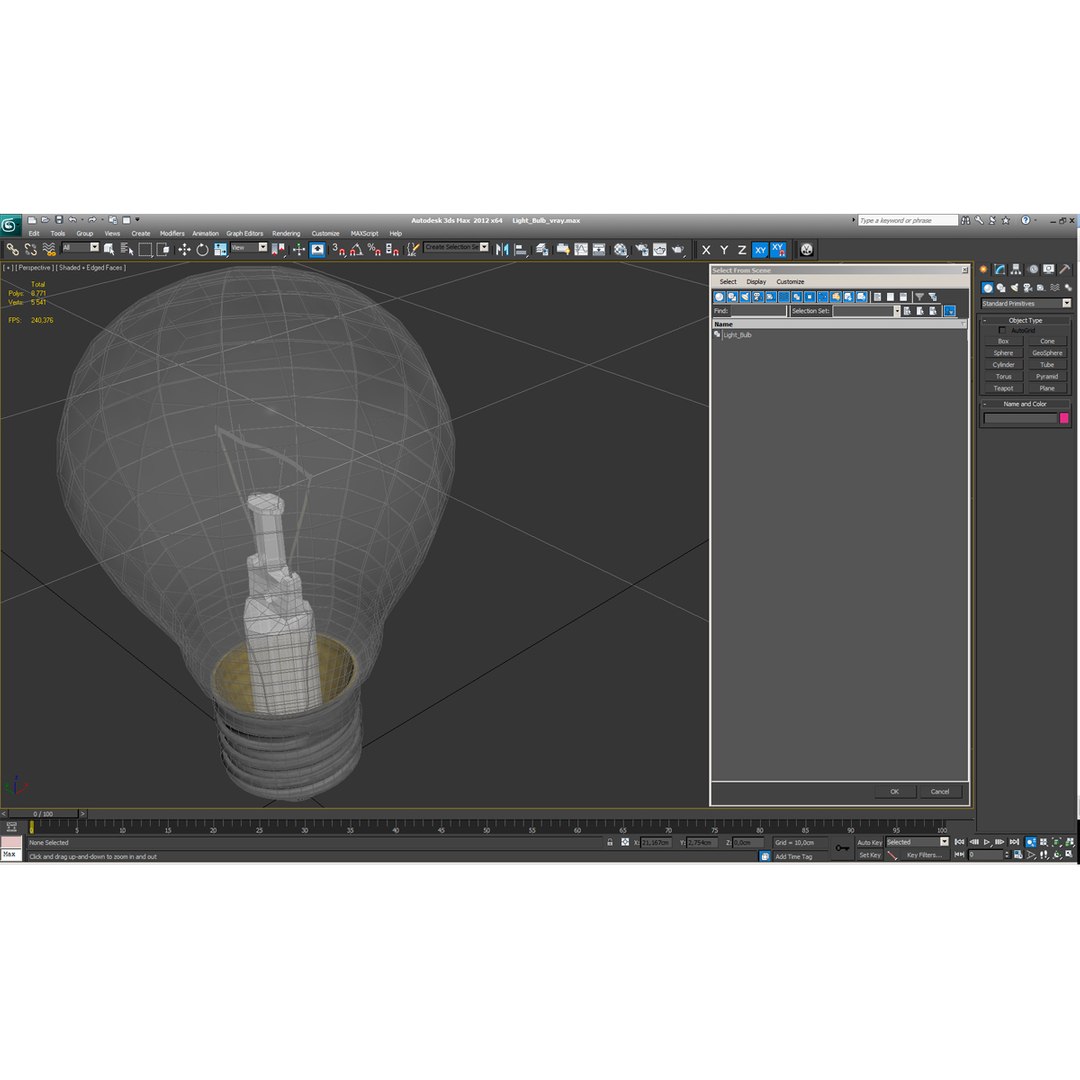1080x1080 pixels.
Task: Open the selection filter All dropdown
Action: (x=80, y=248)
